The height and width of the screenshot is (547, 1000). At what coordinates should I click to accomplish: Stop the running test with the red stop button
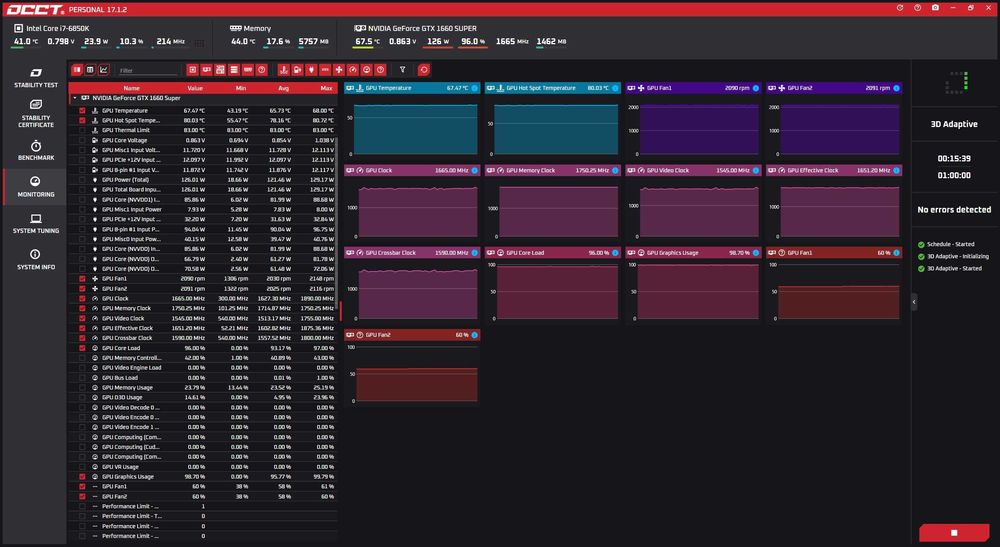[954, 532]
